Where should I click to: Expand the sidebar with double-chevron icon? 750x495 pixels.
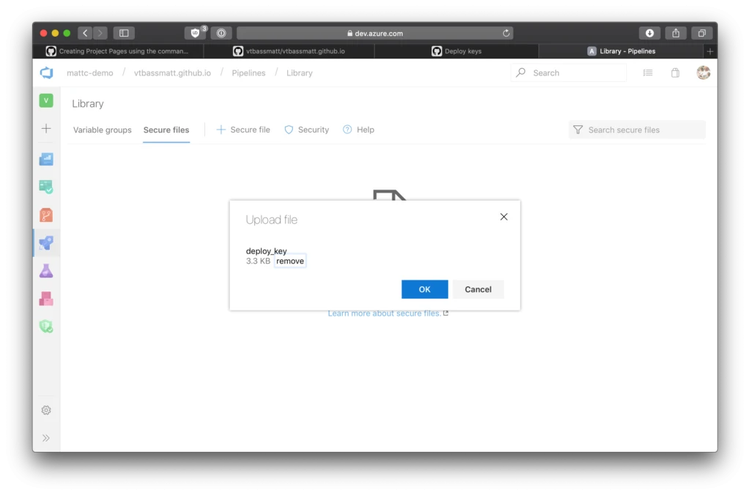coord(46,438)
